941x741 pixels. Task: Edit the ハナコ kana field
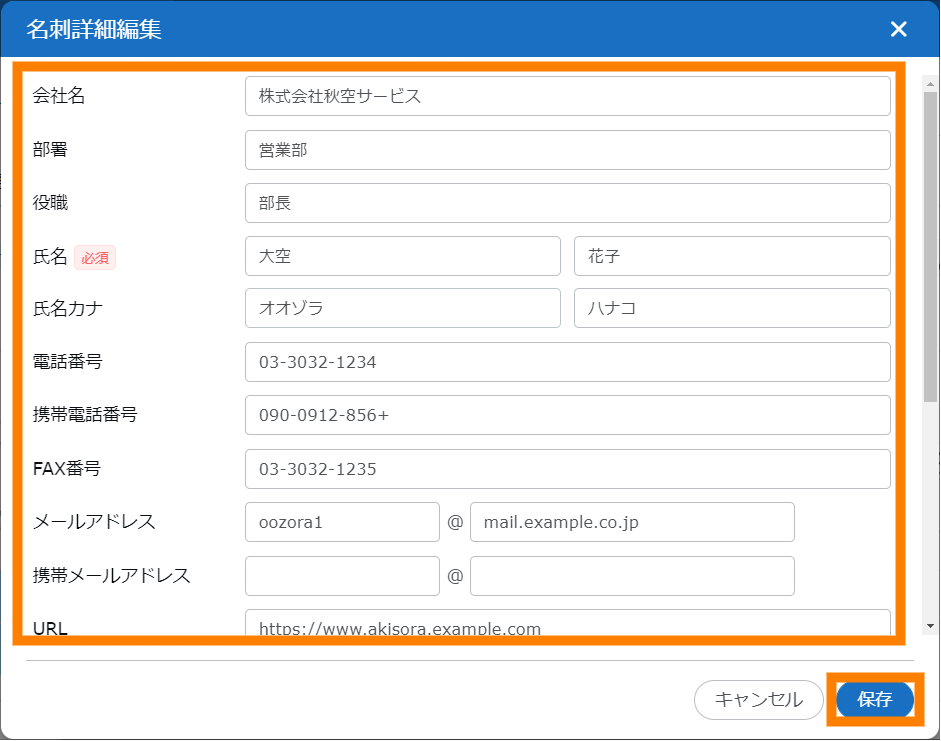731,308
